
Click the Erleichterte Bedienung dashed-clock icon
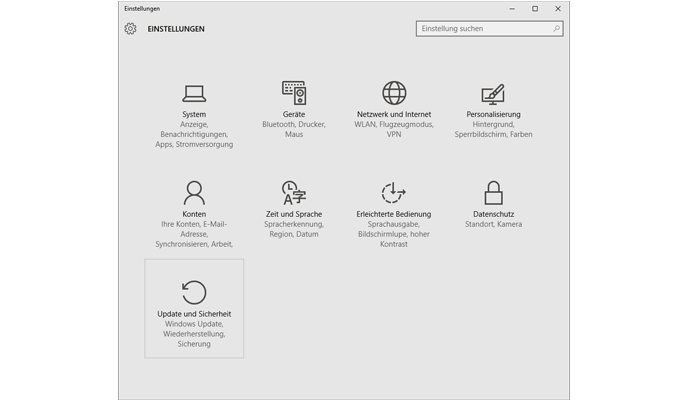pos(394,192)
